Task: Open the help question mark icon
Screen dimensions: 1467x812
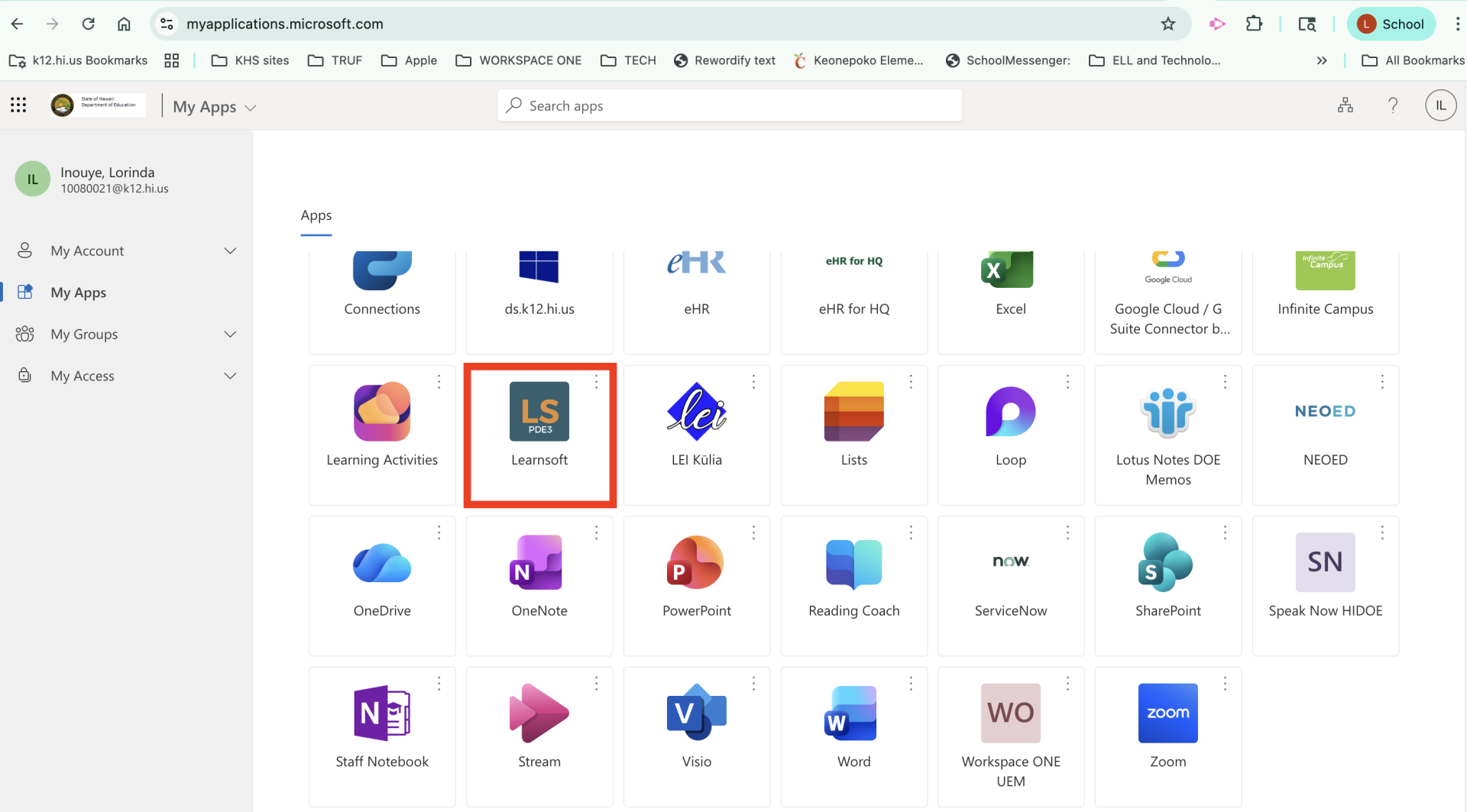Action: coord(1393,105)
